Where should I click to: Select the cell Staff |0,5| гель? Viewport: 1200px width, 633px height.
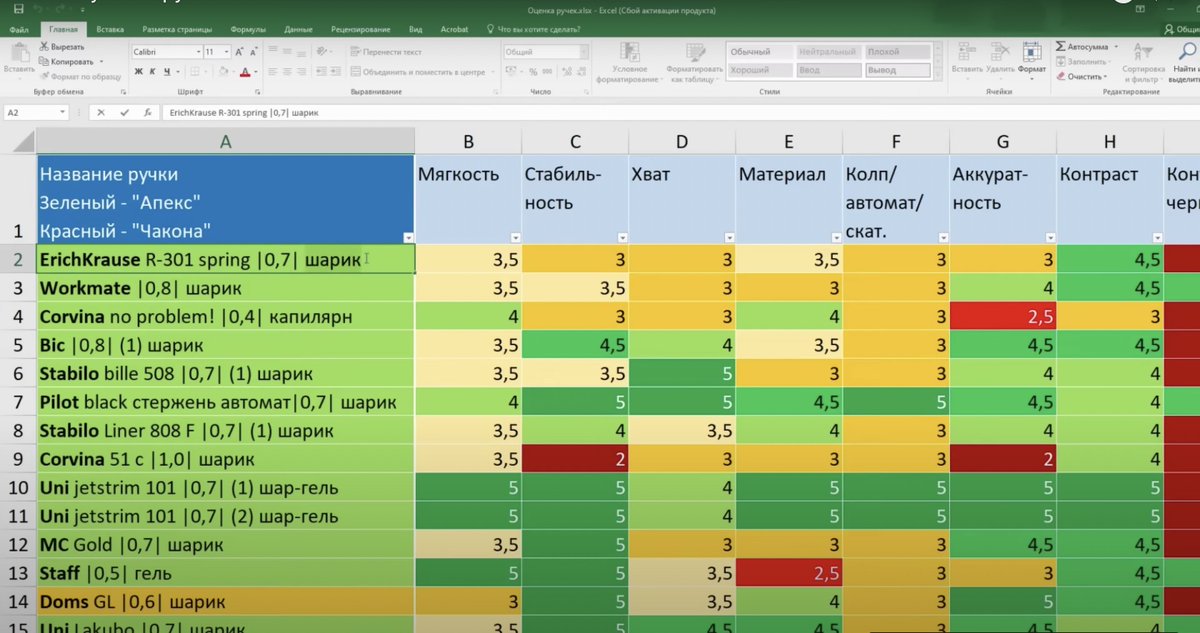226,574
